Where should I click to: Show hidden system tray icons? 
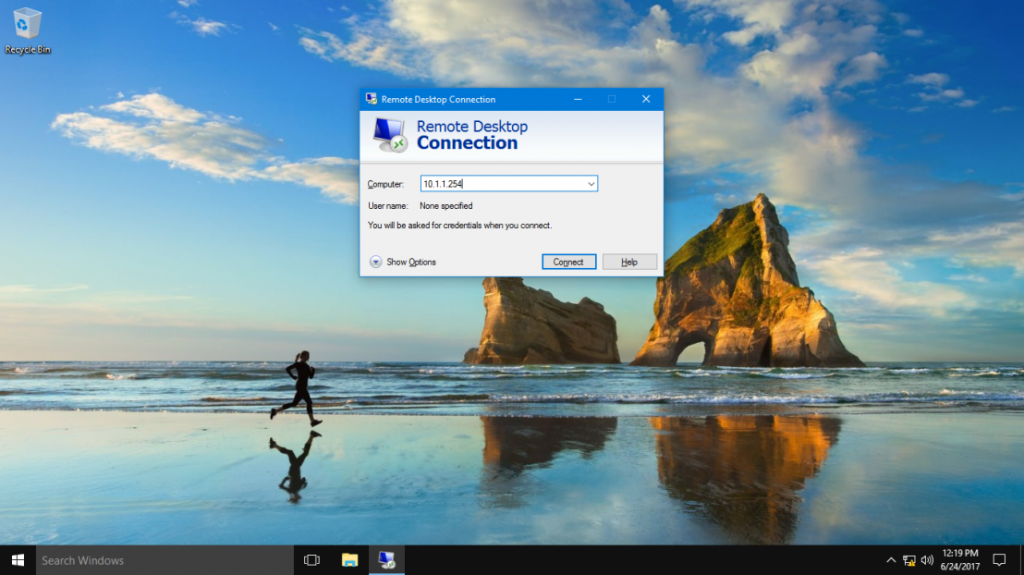click(891, 560)
